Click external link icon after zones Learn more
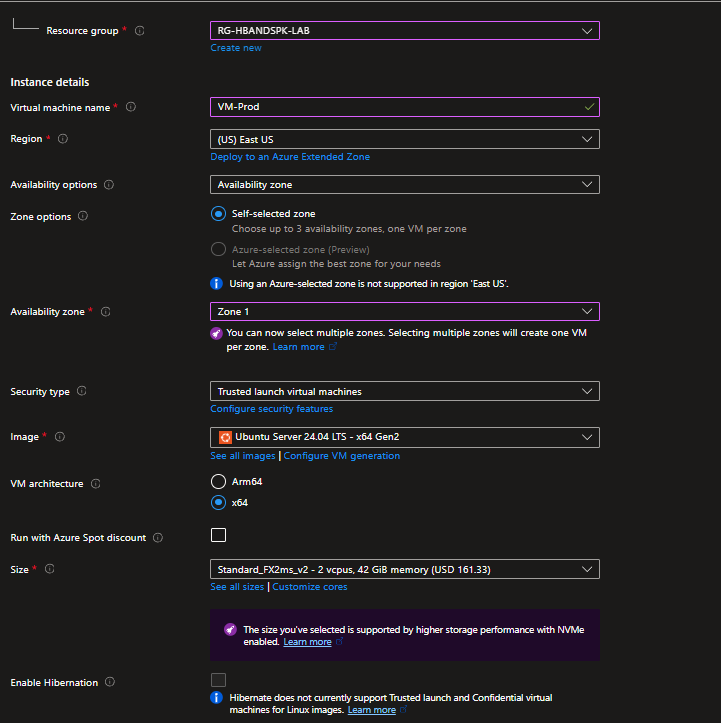The width and height of the screenshot is (721, 723). point(333,346)
